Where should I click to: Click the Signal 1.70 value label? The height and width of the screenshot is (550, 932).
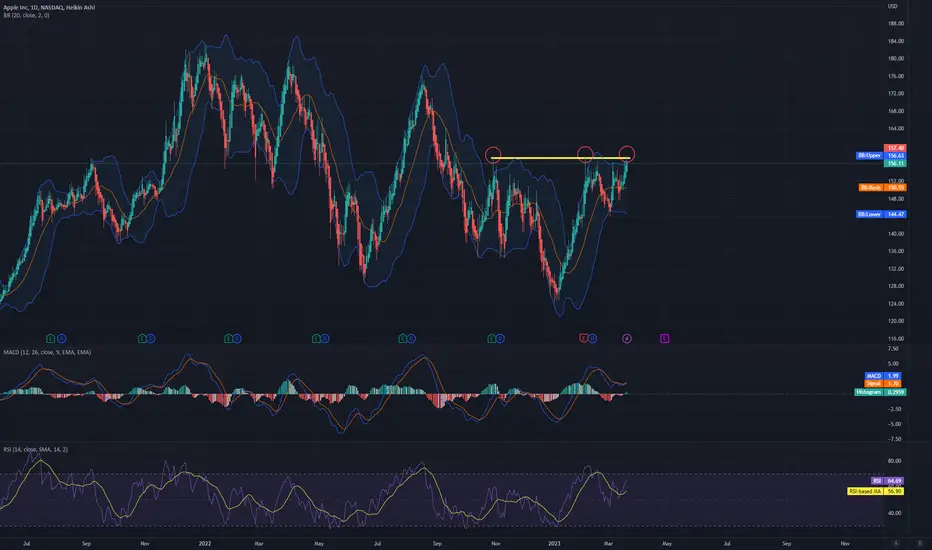[x=883, y=384]
